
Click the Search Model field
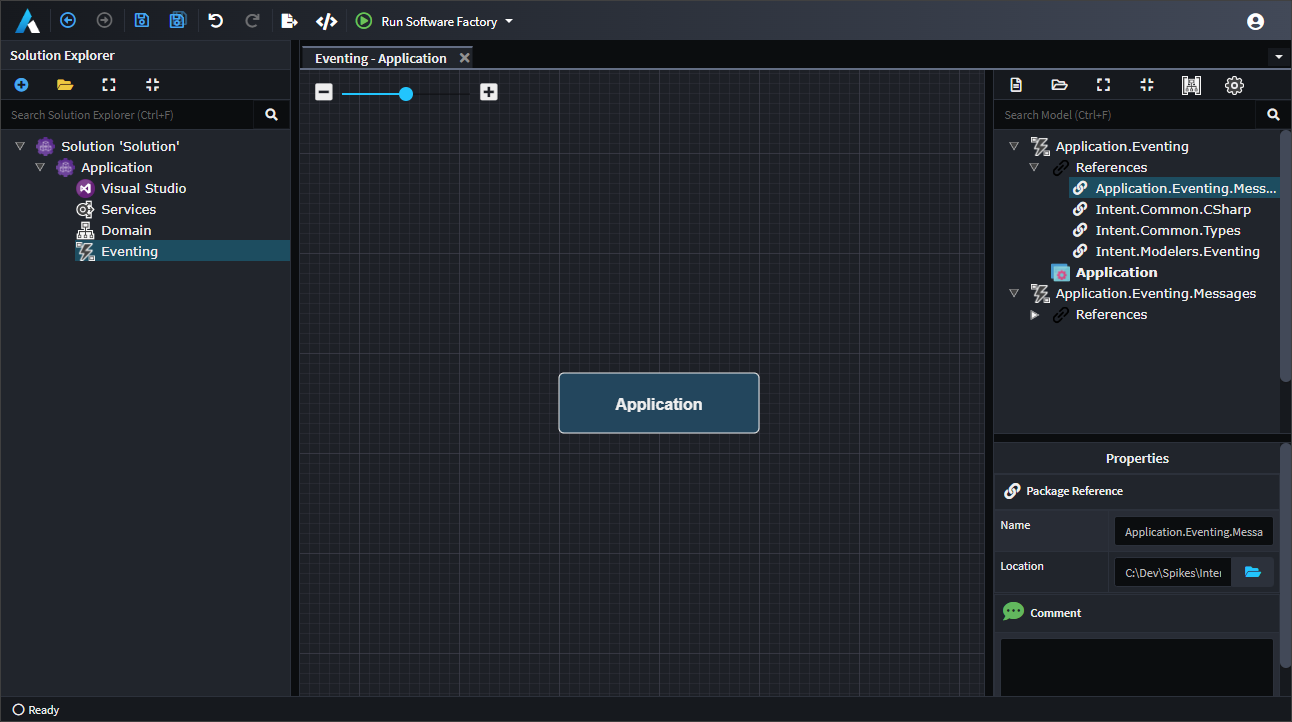[x=1124, y=115]
